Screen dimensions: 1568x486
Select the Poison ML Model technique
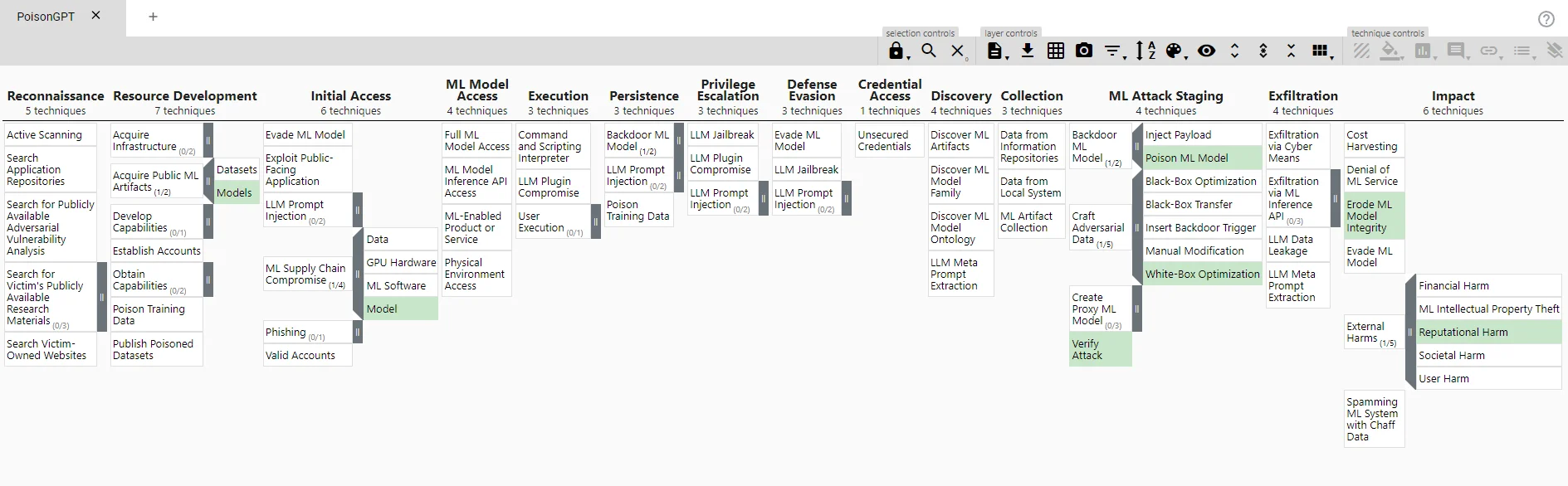coord(1203,158)
